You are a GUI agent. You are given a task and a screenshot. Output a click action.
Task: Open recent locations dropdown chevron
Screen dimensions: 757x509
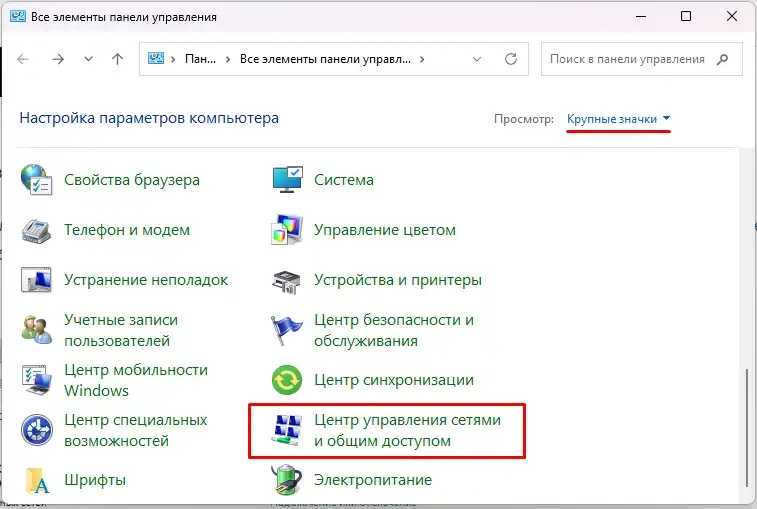click(x=88, y=59)
